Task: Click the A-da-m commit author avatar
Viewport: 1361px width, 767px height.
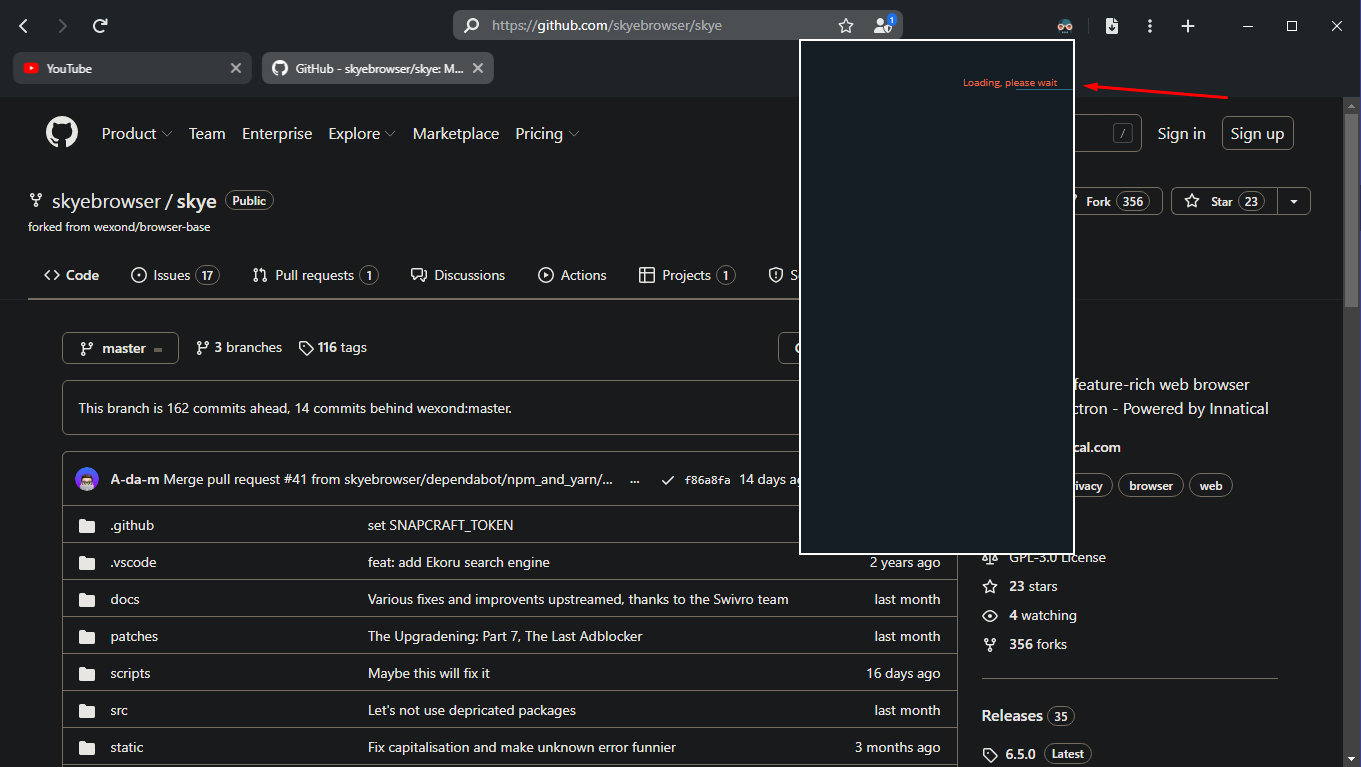Action: pyautogui.click(x=86, y=479)
